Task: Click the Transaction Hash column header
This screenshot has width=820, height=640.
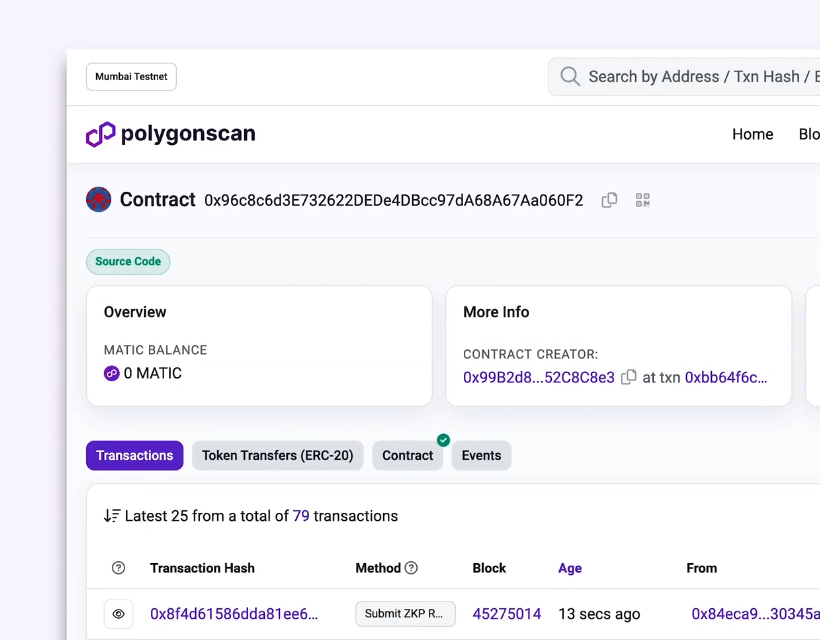Action: [202, 568]
